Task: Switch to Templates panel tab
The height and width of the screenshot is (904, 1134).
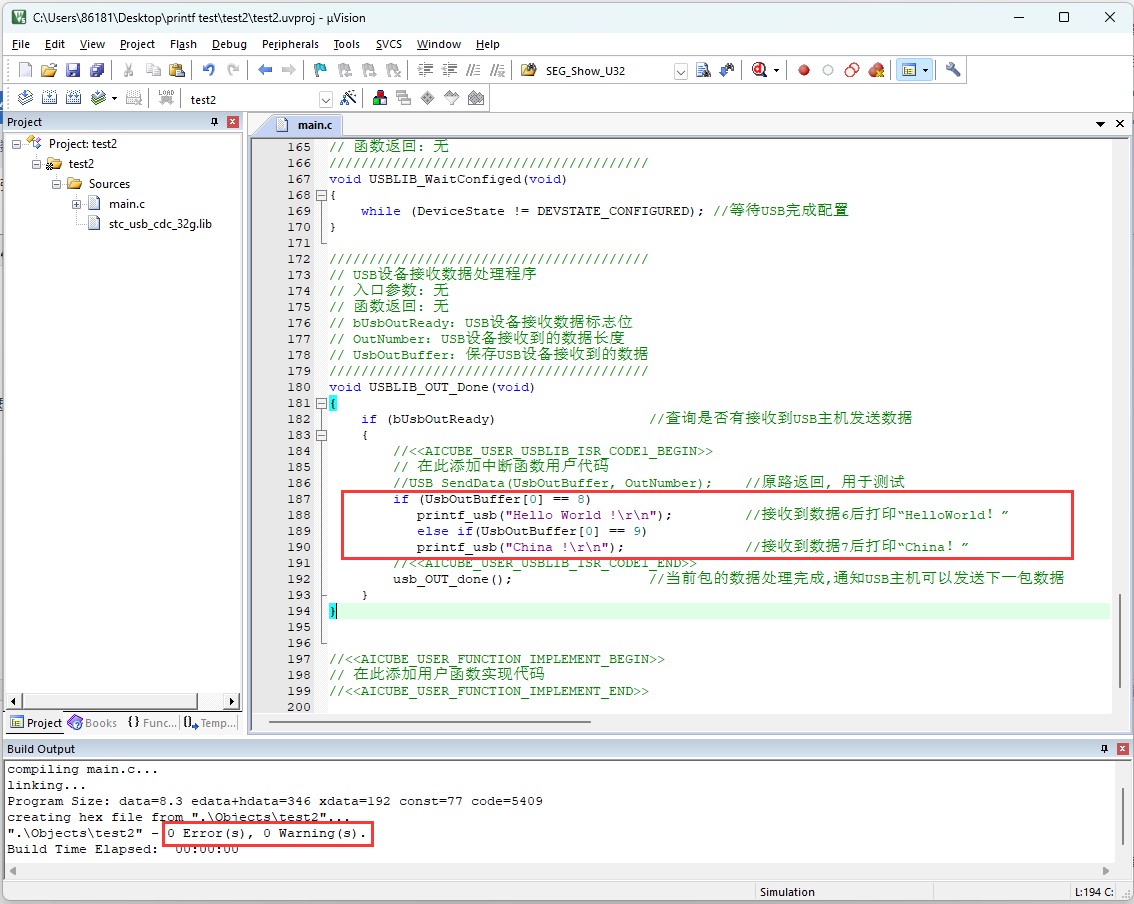Action: pos(209,722)
